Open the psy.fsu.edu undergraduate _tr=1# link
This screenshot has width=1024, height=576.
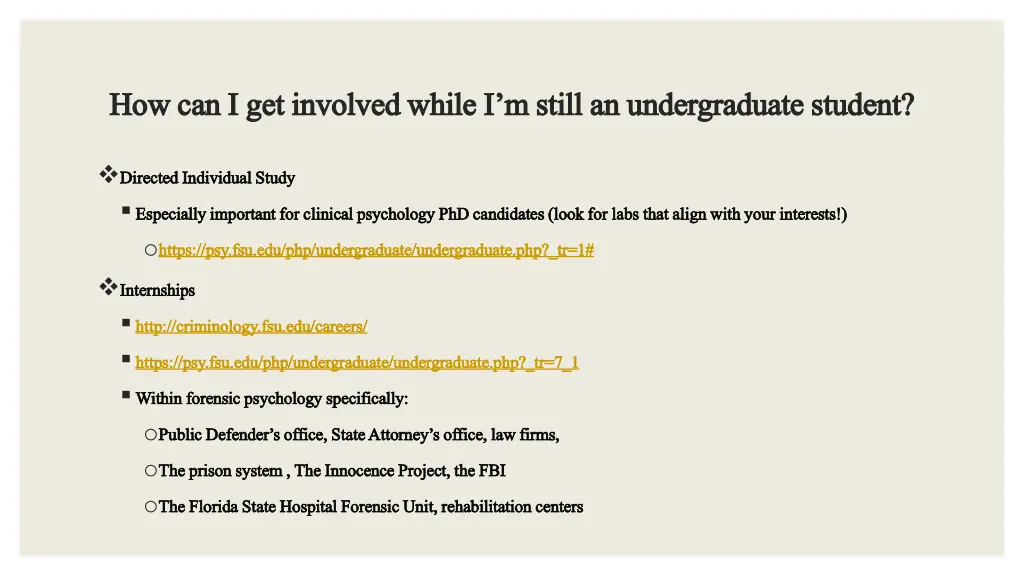click(376, 250)
